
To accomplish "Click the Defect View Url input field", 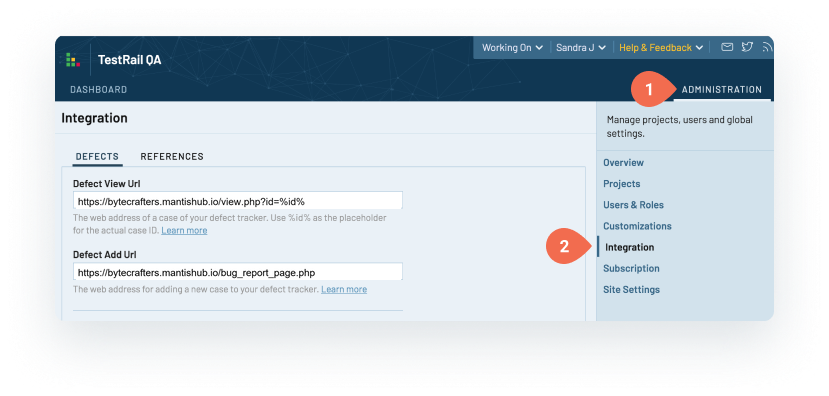I will [x=237, y=201].
